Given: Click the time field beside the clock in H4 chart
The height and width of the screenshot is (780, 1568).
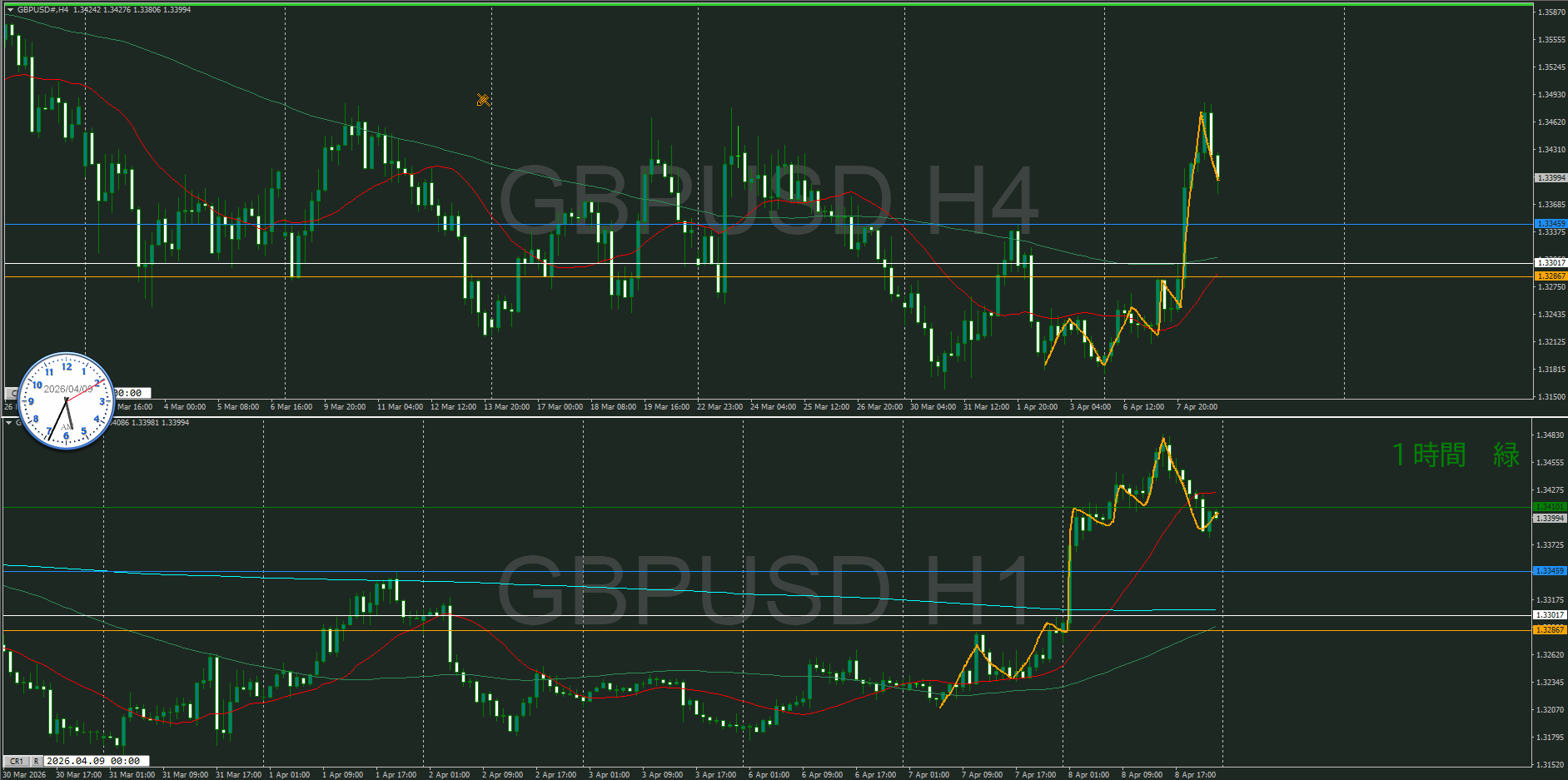Looking at the screenshot, I should coord(131,393).
